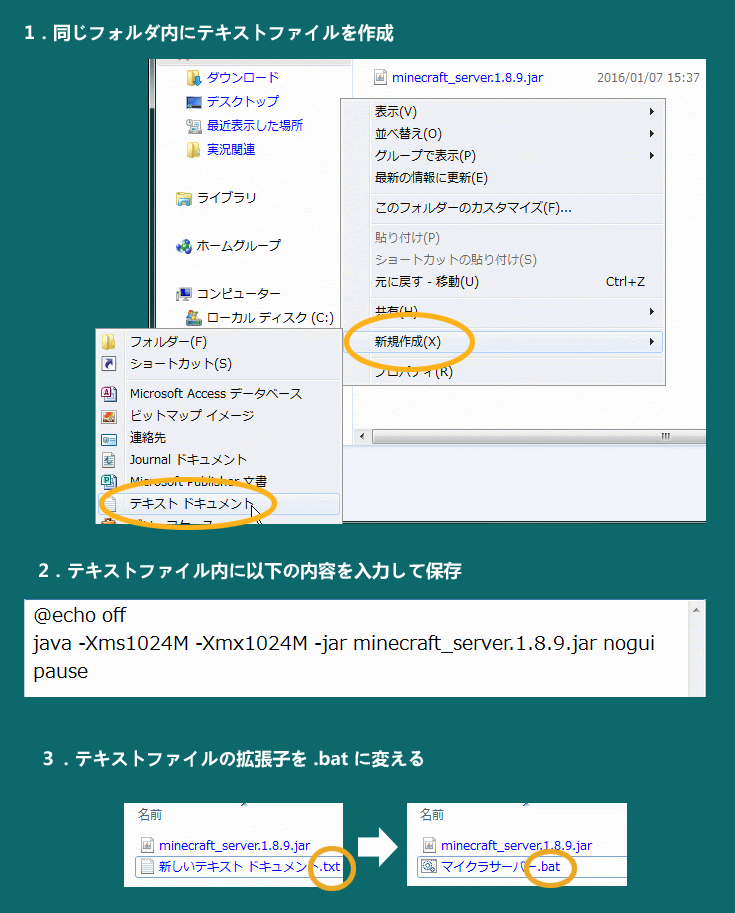
Task: Click the Computer icon (コンピューター)
Action: [183, 294]
